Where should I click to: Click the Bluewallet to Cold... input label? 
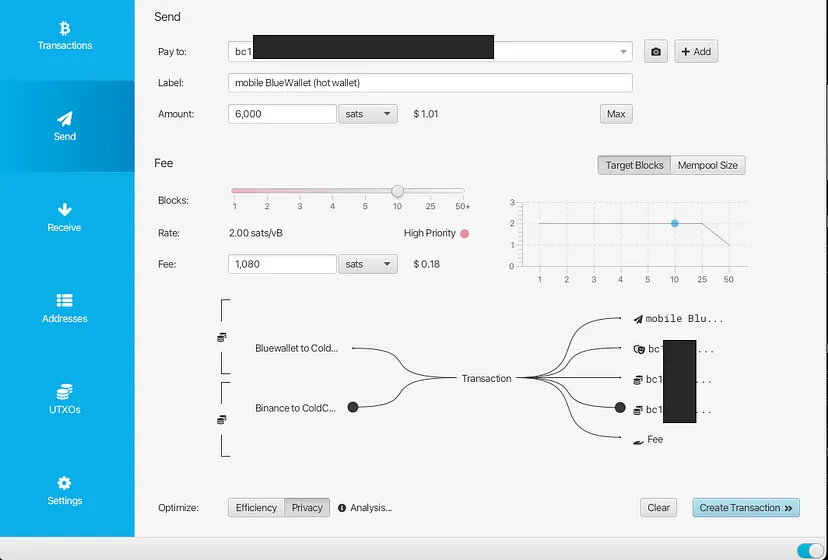click(296, 348)
